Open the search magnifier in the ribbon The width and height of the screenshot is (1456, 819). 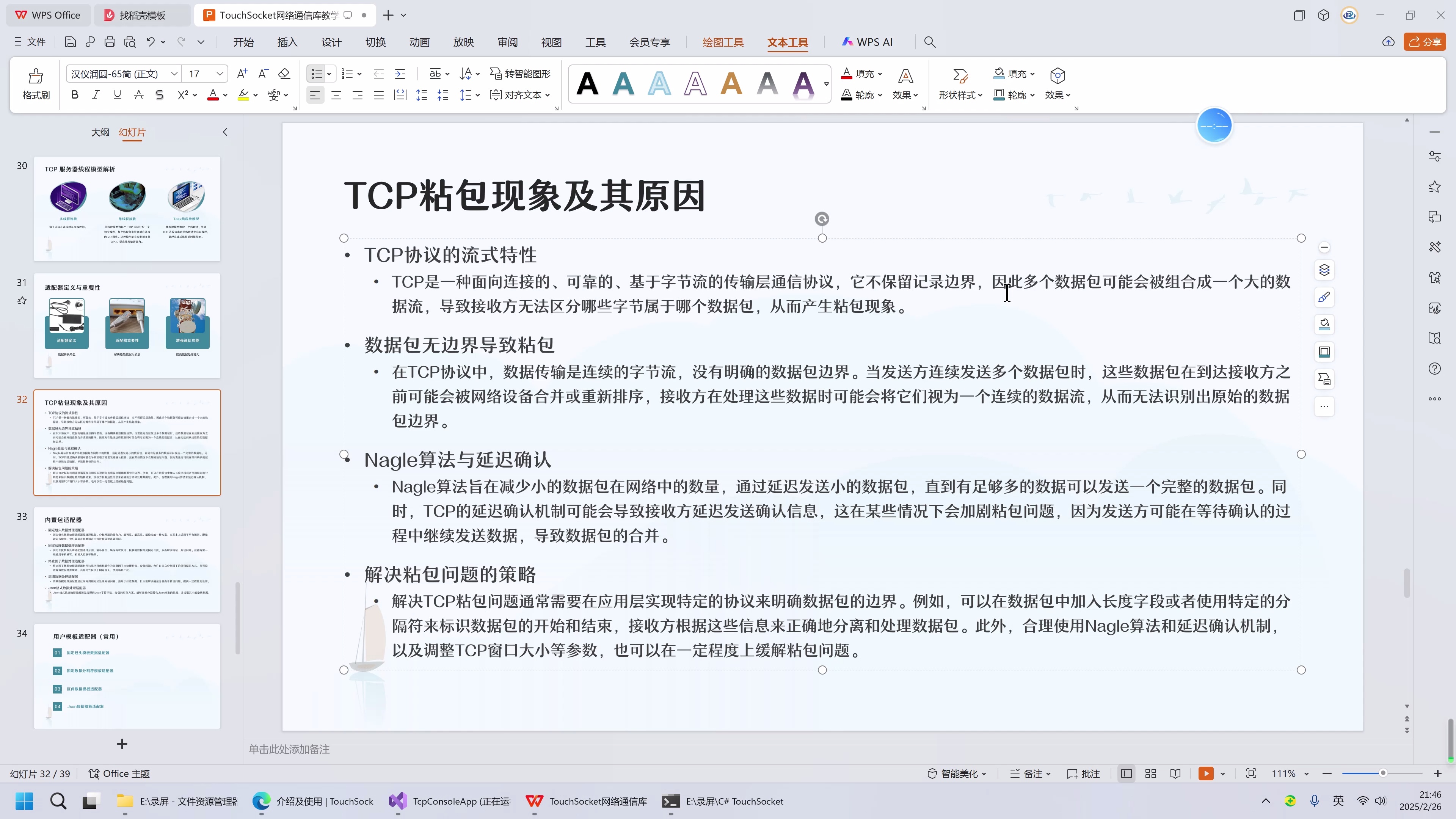930,41
